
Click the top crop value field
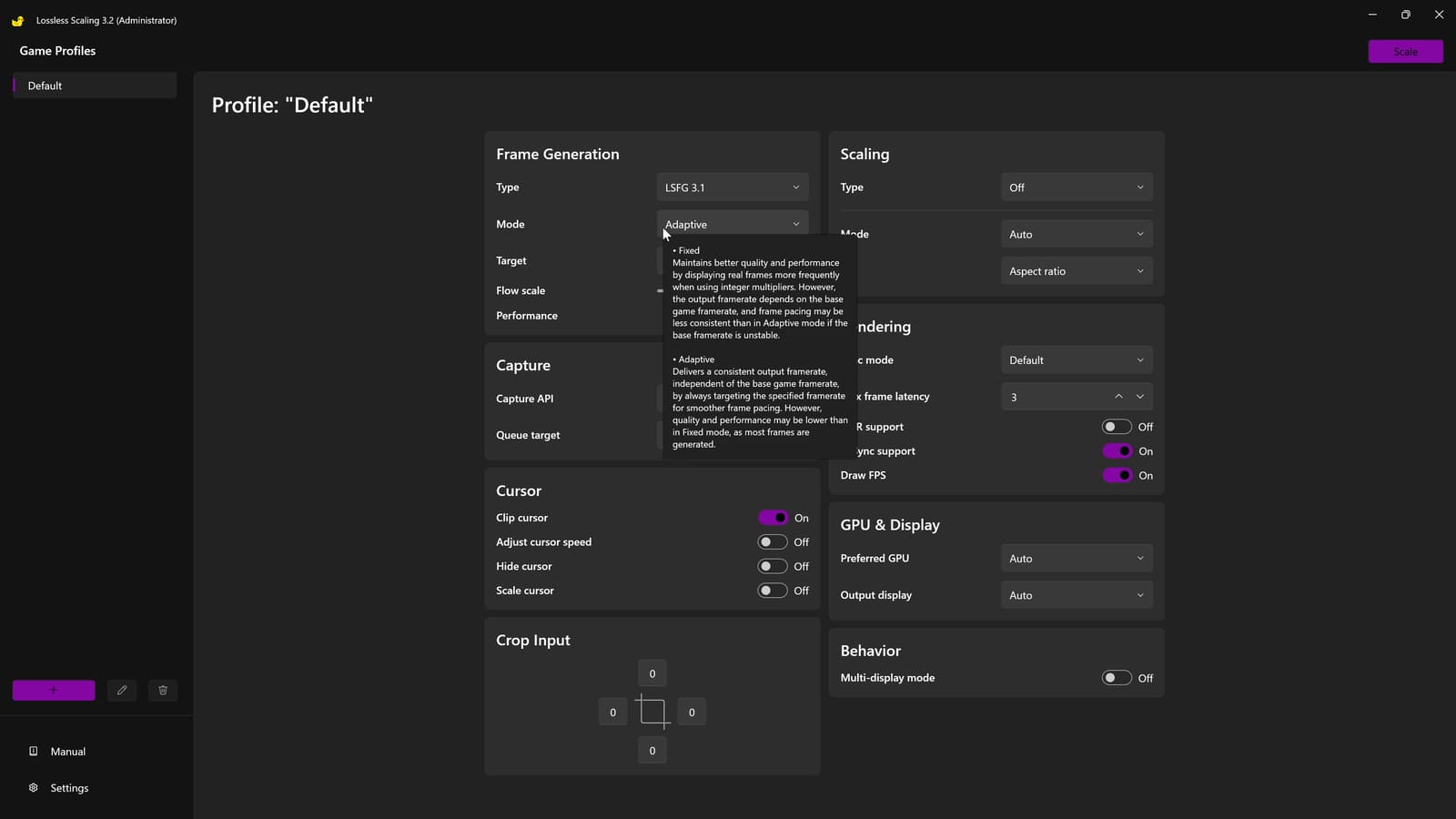[652, 673]
